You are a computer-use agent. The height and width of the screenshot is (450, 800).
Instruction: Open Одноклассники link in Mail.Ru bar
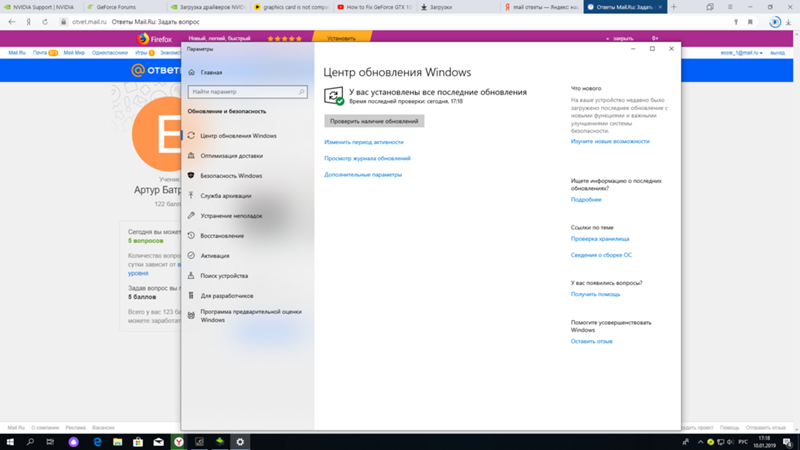(x=110, y=53)
